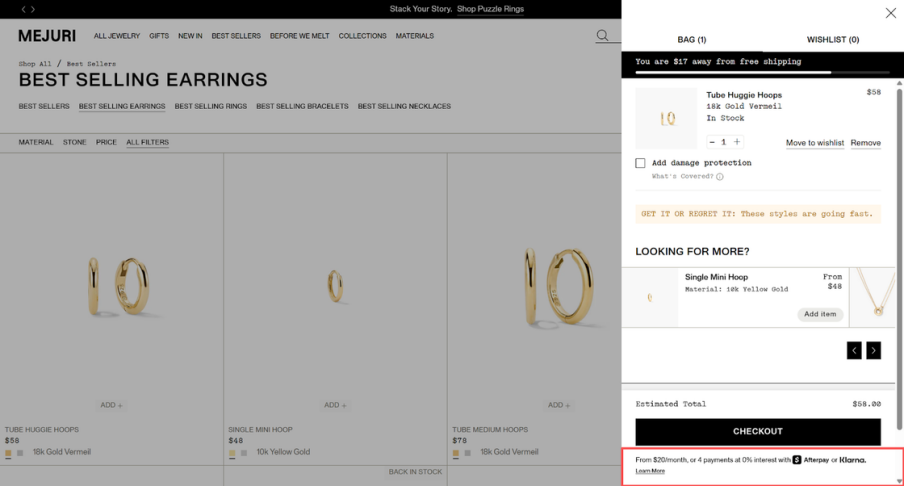The height and width of the screenshot is (486, 904).
Task: Click the search magnifier icon
Action: click(602, 36)
